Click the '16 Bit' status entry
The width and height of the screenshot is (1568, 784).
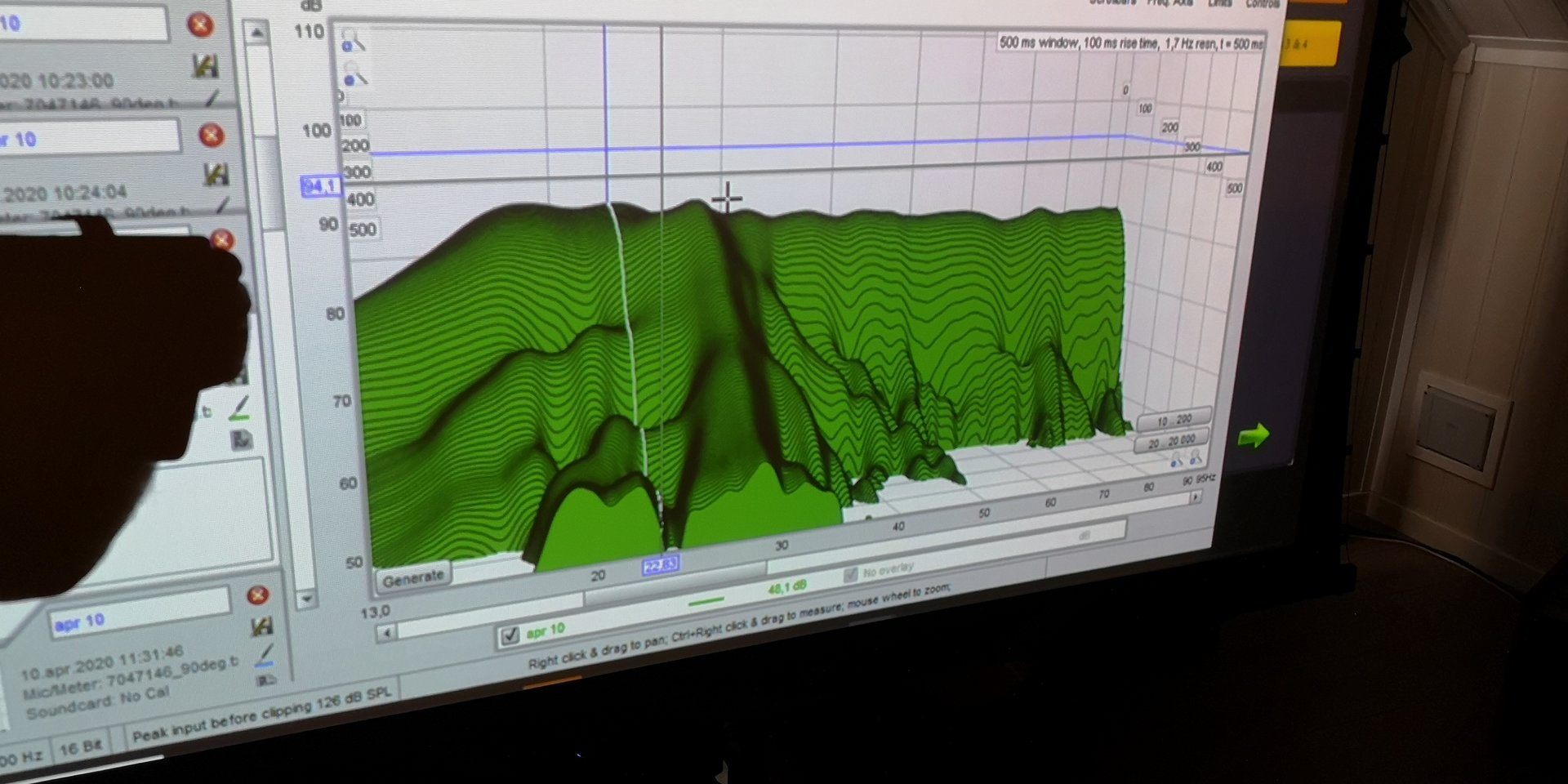(81, 747)
